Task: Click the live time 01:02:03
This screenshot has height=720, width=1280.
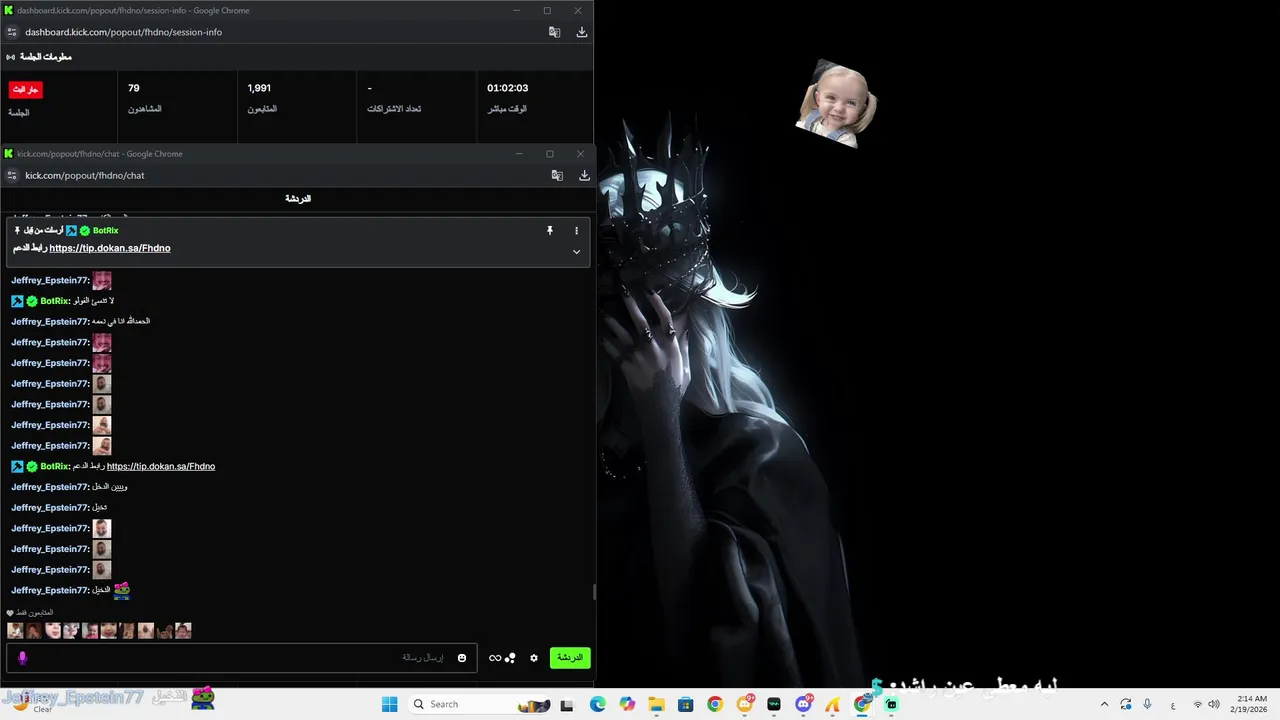Action: [507, 88]
